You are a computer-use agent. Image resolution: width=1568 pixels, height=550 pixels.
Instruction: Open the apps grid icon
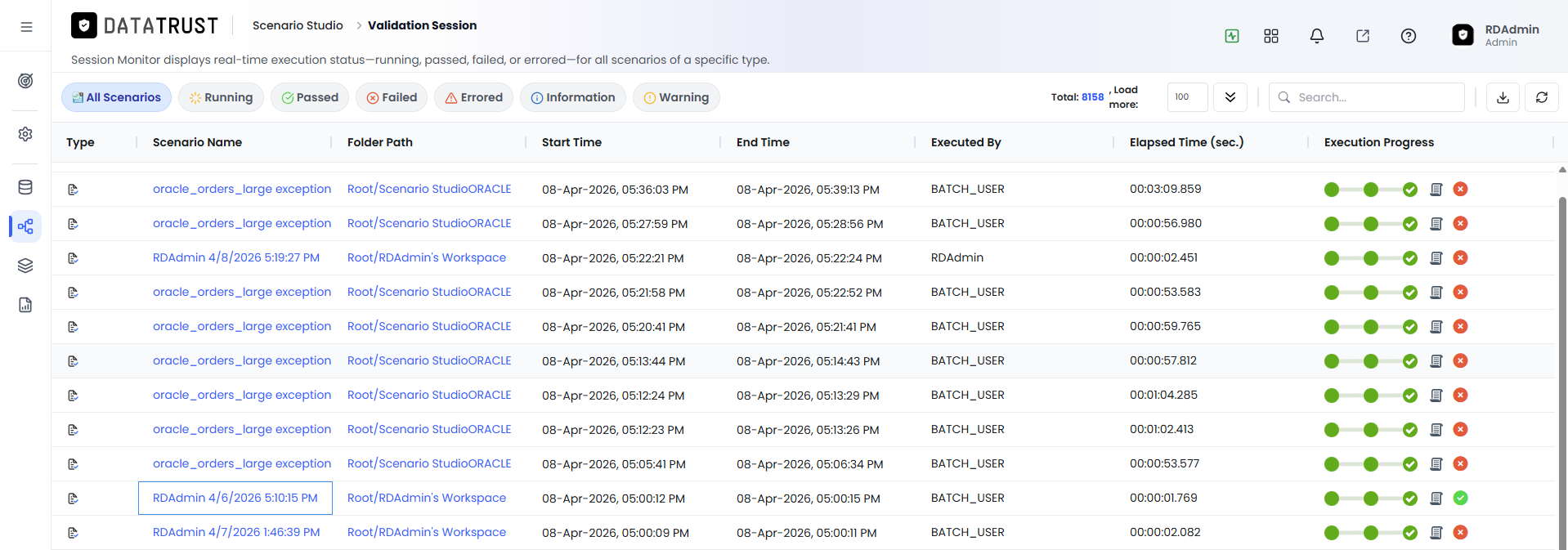point(1270,36)
